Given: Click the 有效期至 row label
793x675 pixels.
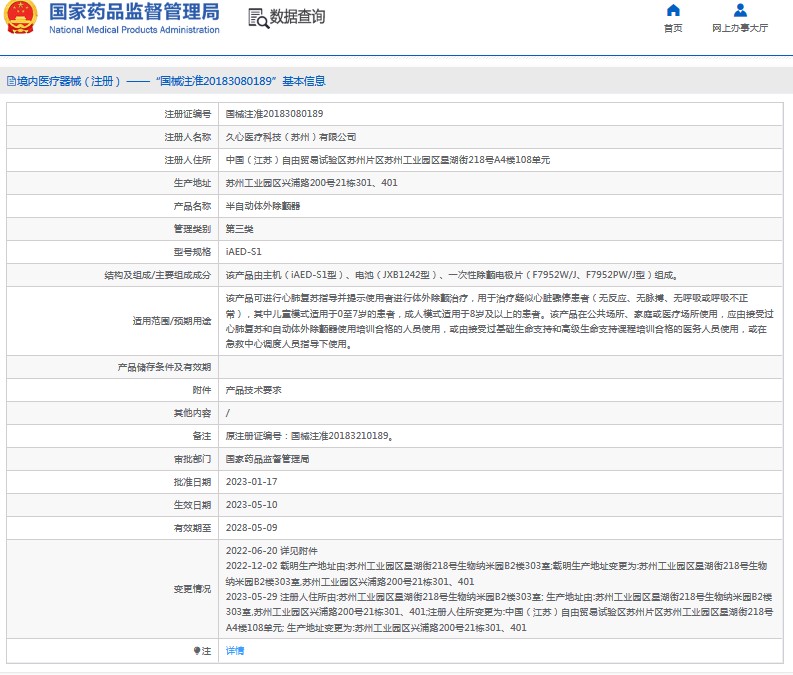Looking at the screenshot, I should (192, 528).
